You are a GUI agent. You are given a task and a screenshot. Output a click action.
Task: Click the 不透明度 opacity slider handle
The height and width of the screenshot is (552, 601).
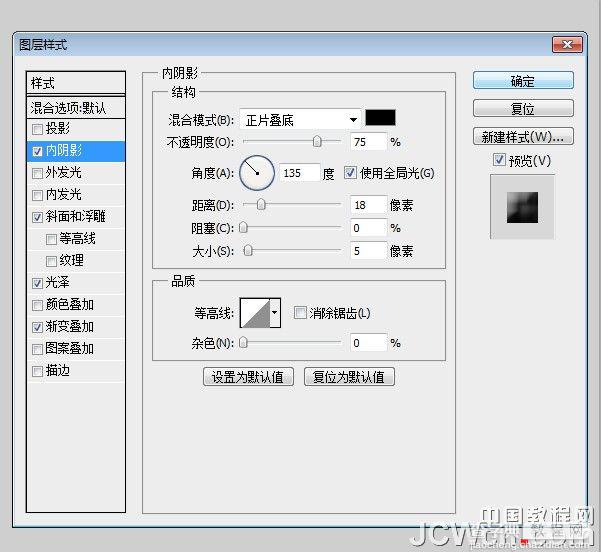pyautogui.click(x=317, y=141)
